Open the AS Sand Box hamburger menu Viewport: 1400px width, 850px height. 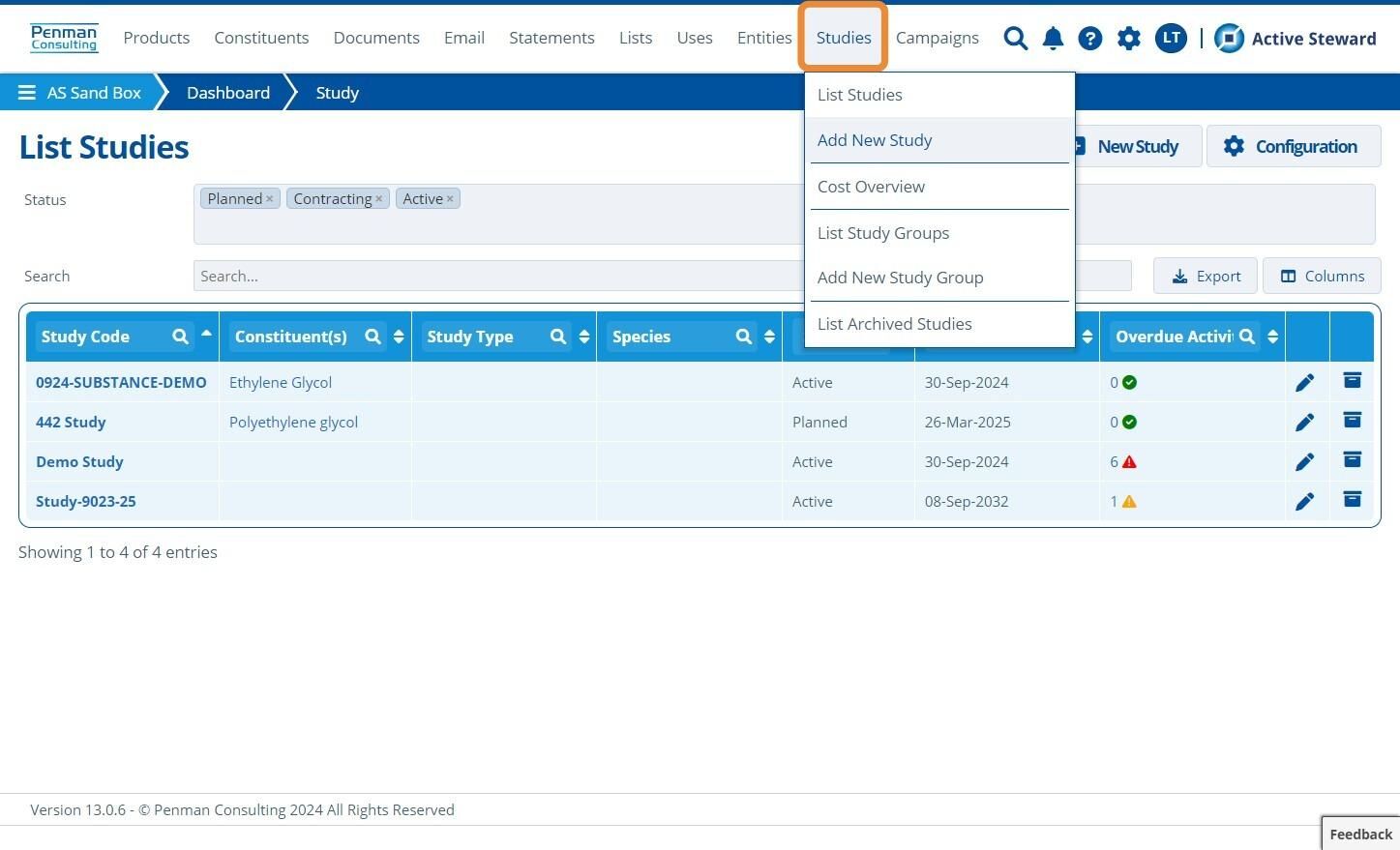click(27, 93)
